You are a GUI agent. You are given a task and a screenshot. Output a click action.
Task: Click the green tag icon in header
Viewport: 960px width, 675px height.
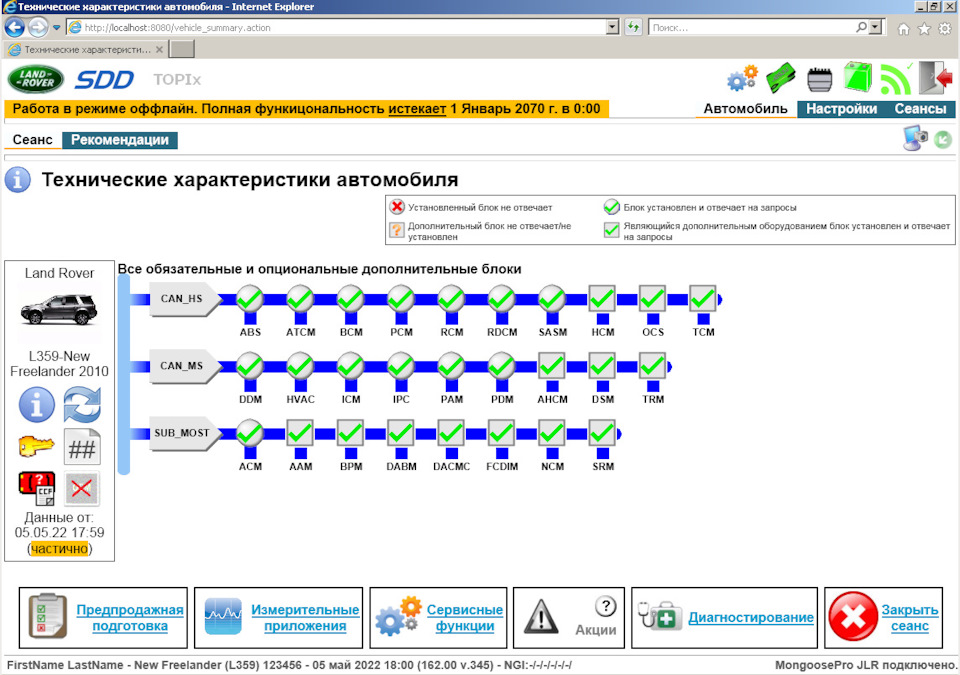pos(780,78)
